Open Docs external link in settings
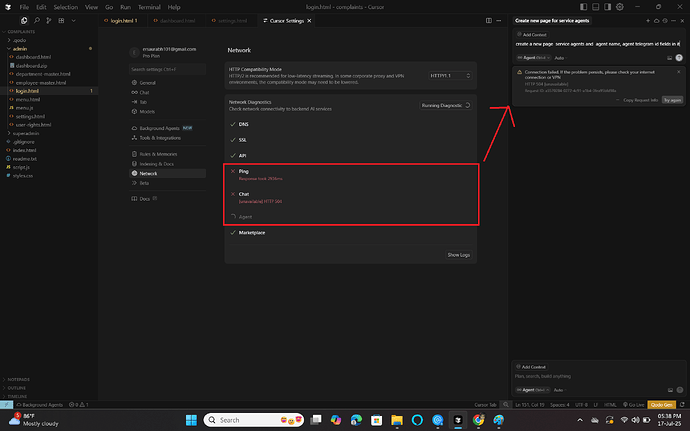This screenshot has width=690, height=431. tap(144, 199)
